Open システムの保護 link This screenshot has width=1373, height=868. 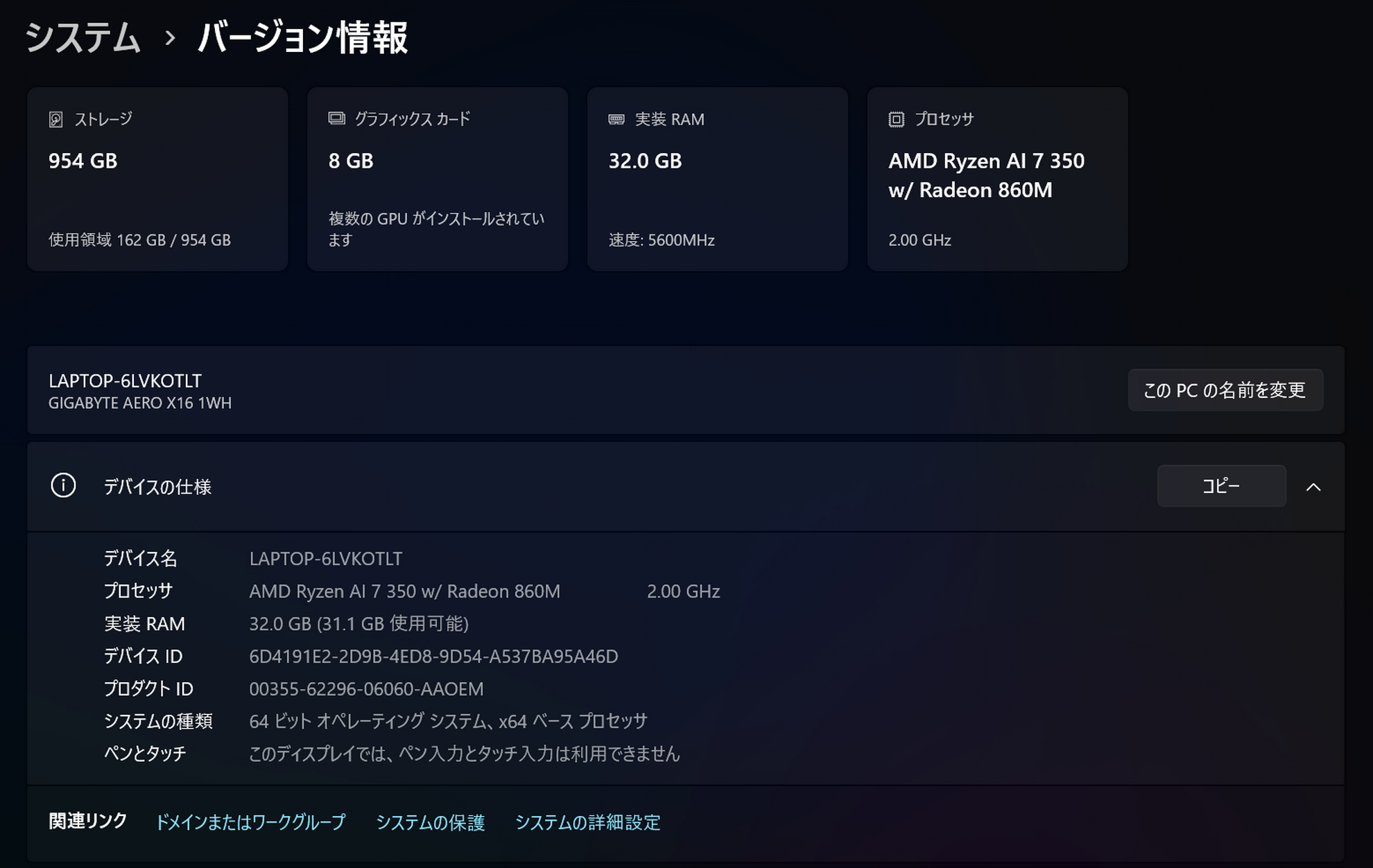[430, 822]
